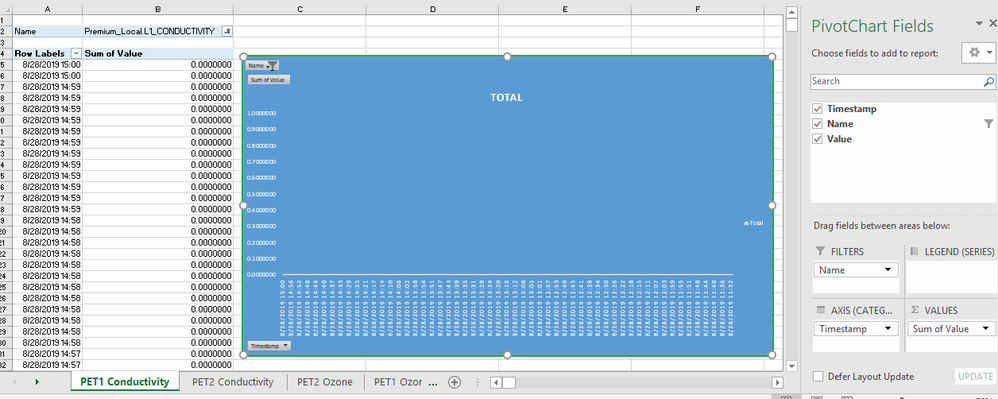Uncheck the Timestamp field checkbox
The width and height of the screenshot is (998, 399).
[x=818, y=109]
